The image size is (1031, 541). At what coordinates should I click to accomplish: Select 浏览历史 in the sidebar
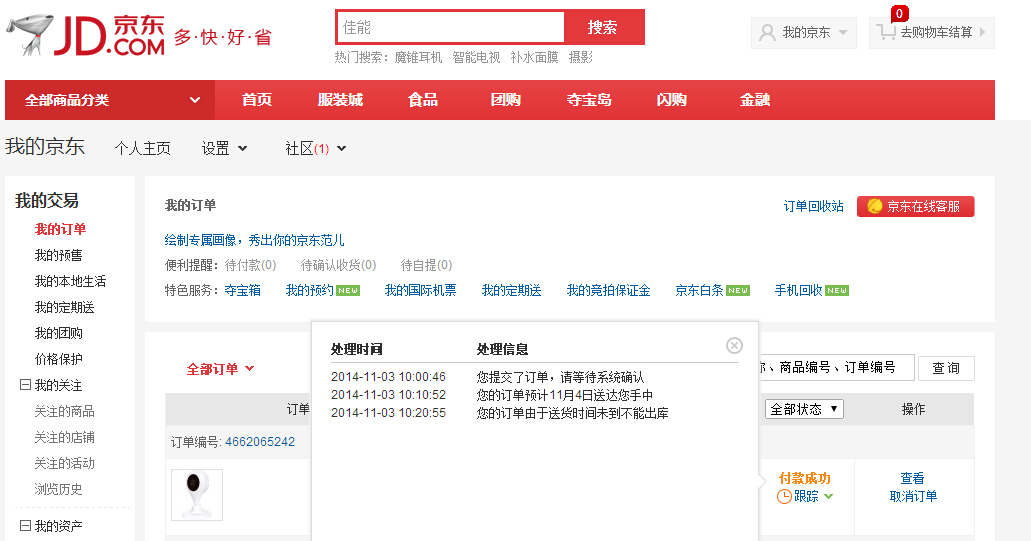[59, 489]
